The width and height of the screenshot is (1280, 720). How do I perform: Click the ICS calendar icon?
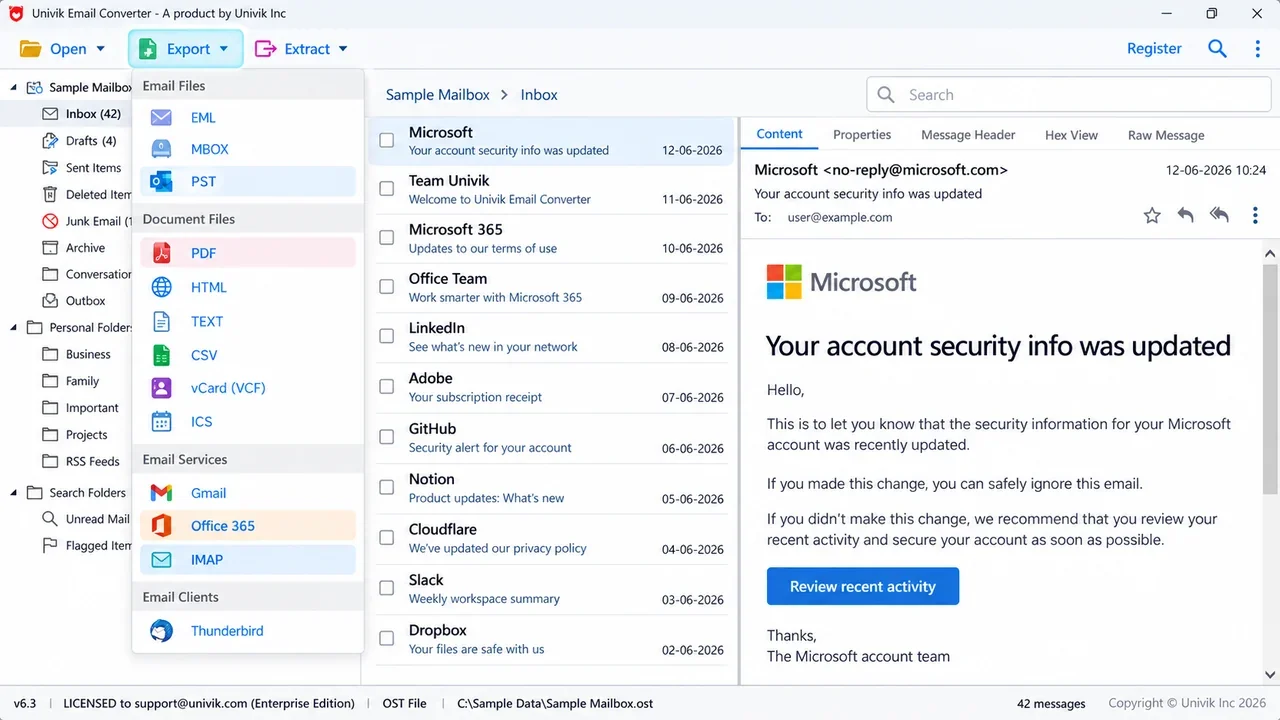coord(161,421)
